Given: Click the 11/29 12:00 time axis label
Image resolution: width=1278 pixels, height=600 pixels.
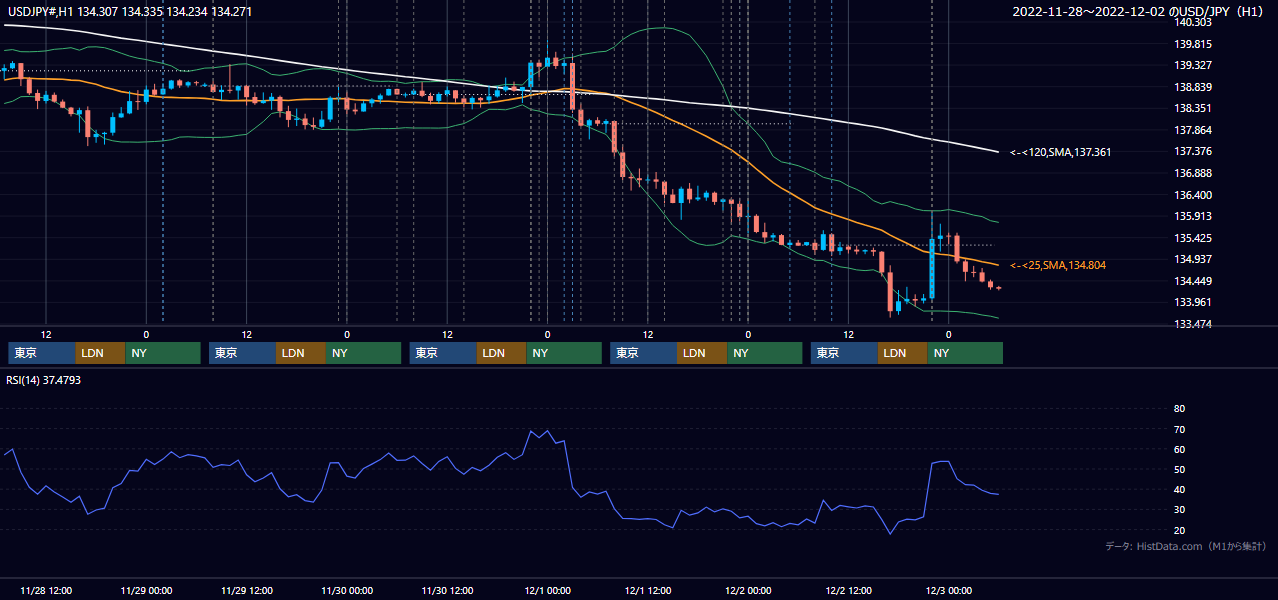Looking at the screenshot, I should tap(246, 590).
